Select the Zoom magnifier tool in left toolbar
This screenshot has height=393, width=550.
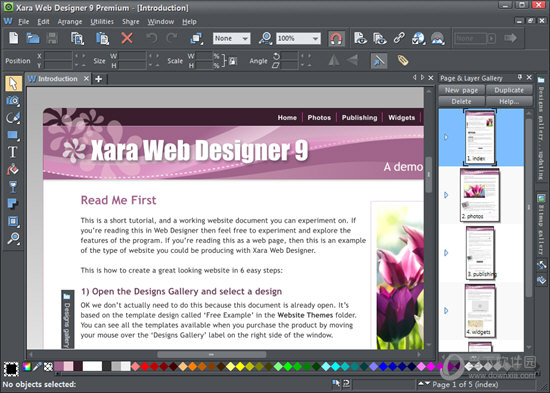coord(13,238)
